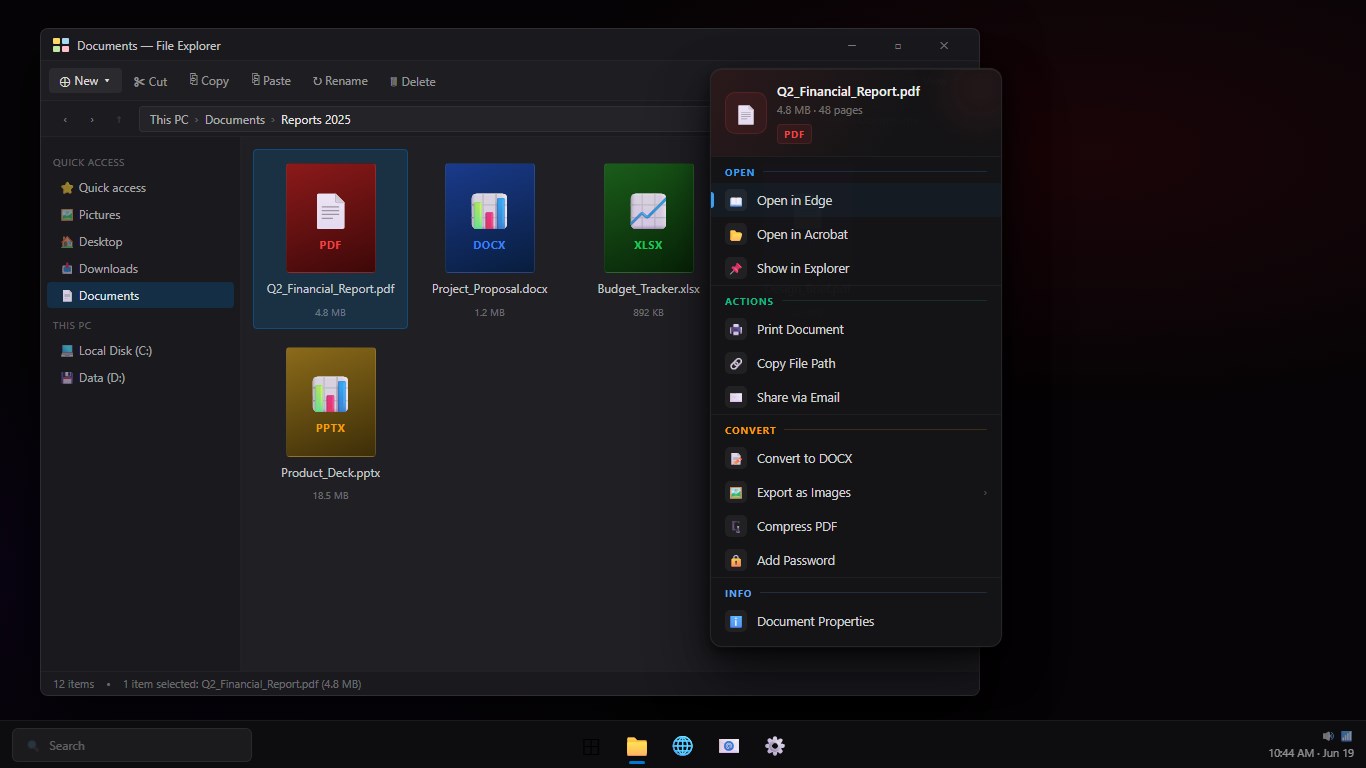Click the Budget_Tracker.xlsx file name label
This screenshot has height=768, width=1366.
[x=649, y=289]
